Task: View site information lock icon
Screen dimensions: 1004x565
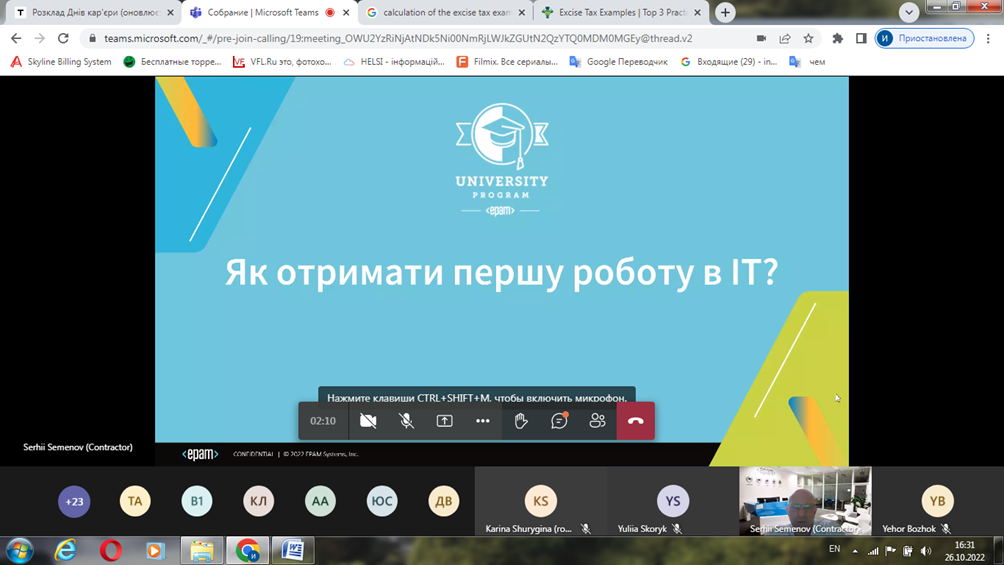Action: click(92, 38)
